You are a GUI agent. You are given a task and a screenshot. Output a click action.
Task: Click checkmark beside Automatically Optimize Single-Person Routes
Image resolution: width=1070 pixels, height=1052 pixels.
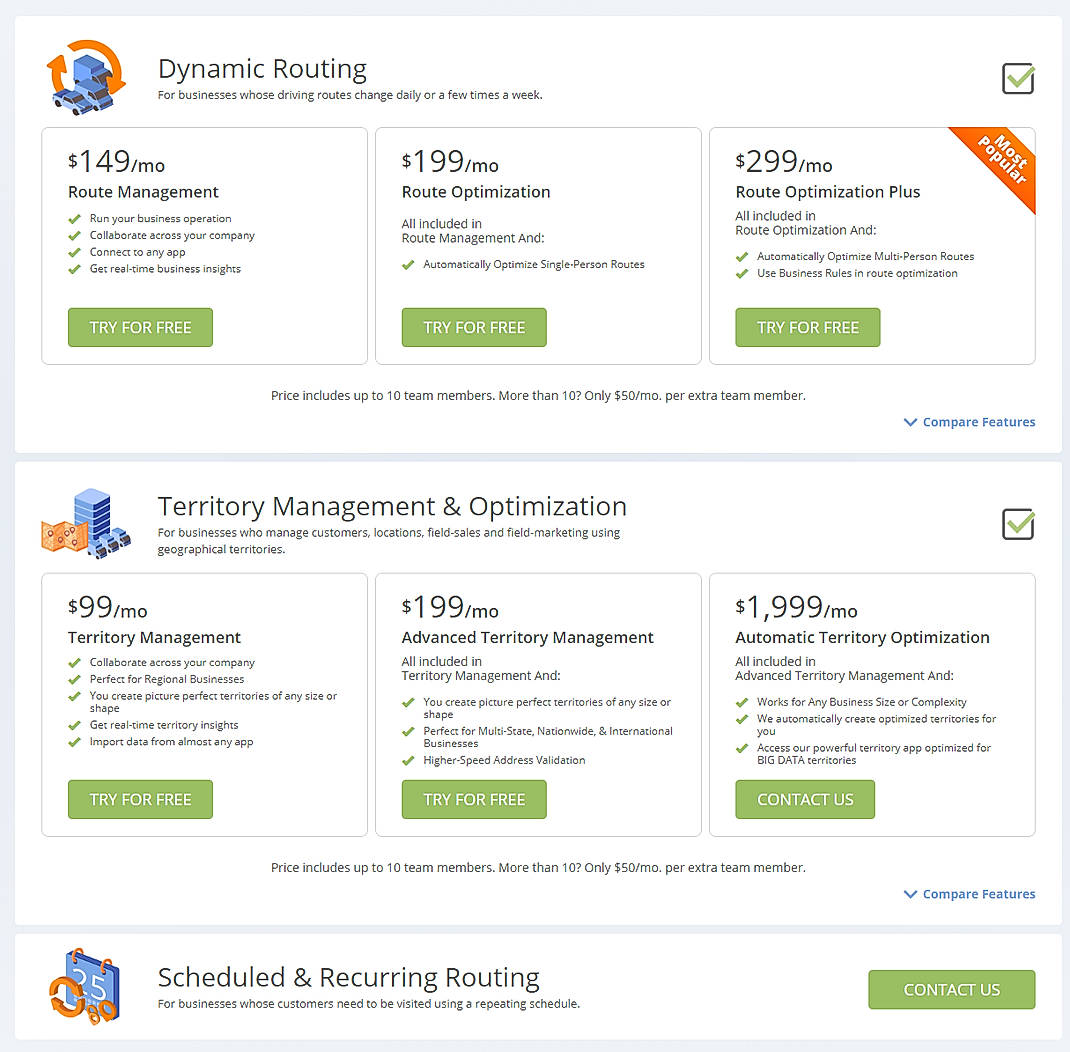click(x=409, y=264)
